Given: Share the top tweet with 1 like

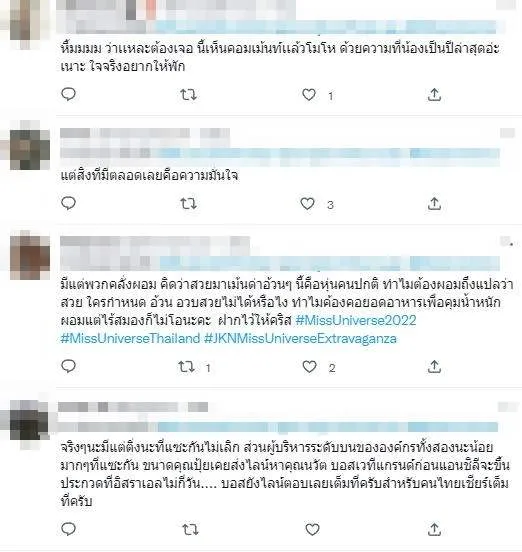Looking at the screenshot, I should point(434,95).
